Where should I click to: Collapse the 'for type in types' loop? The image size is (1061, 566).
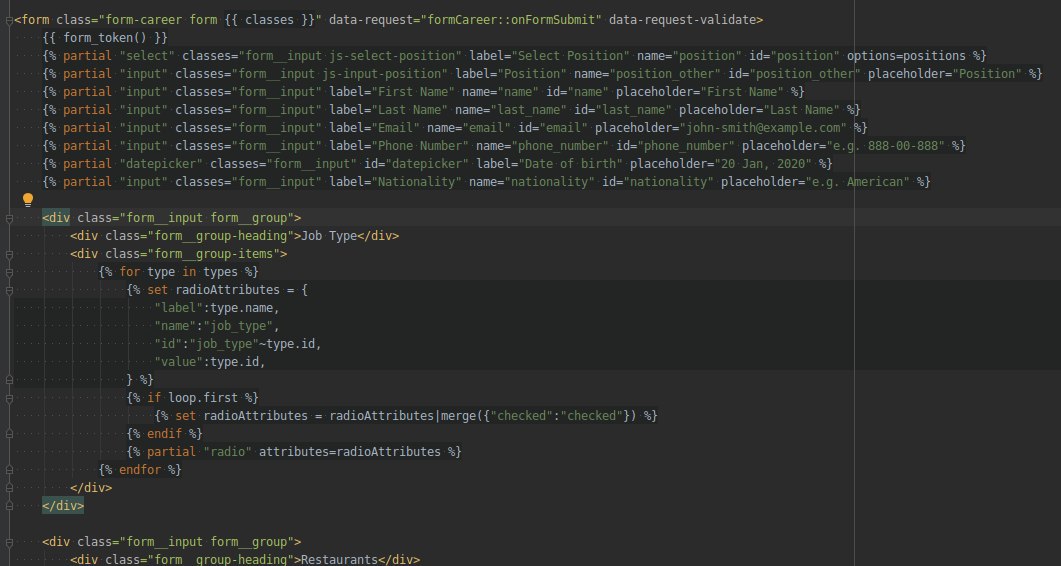[9, 273]
